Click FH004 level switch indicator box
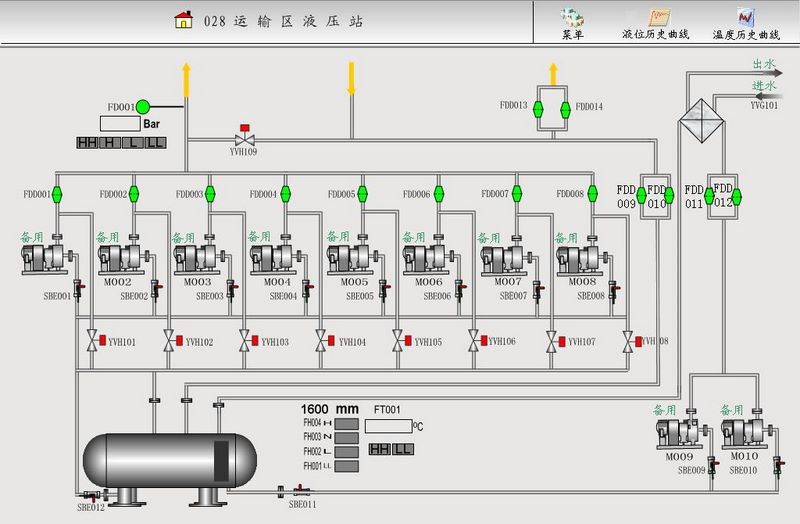Viewport: 800px width, 524px height. (346, 424)
